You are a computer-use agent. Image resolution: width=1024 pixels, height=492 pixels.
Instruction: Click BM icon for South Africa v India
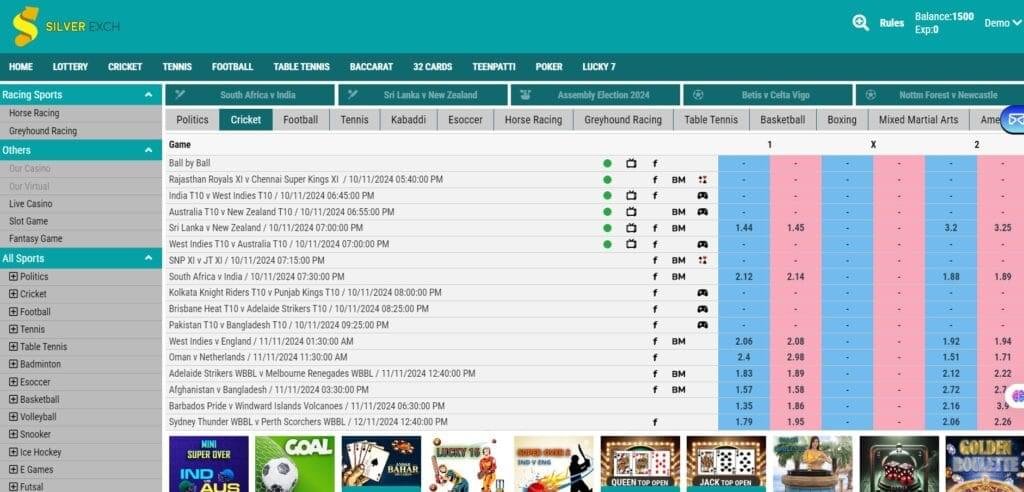click(679, 276)
